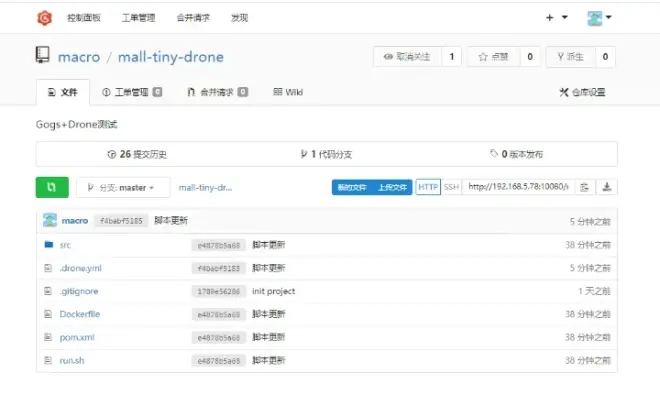The height and width of the screenshot is (395, 660).
Task: Click the 上传文件 upload button
Action: coord(392,187)
